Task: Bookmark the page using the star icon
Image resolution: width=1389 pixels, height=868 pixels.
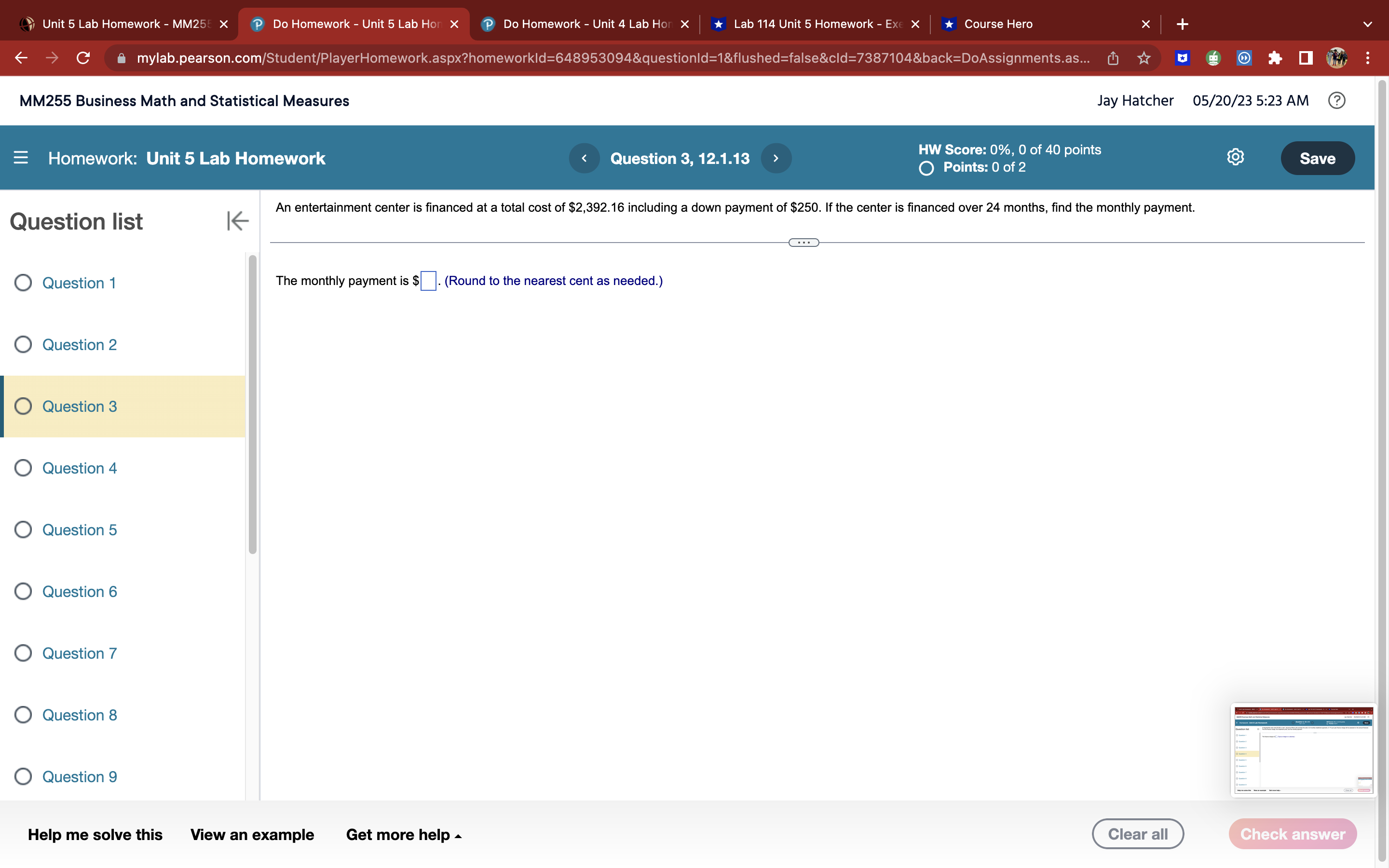Action: pos(1144,58)
